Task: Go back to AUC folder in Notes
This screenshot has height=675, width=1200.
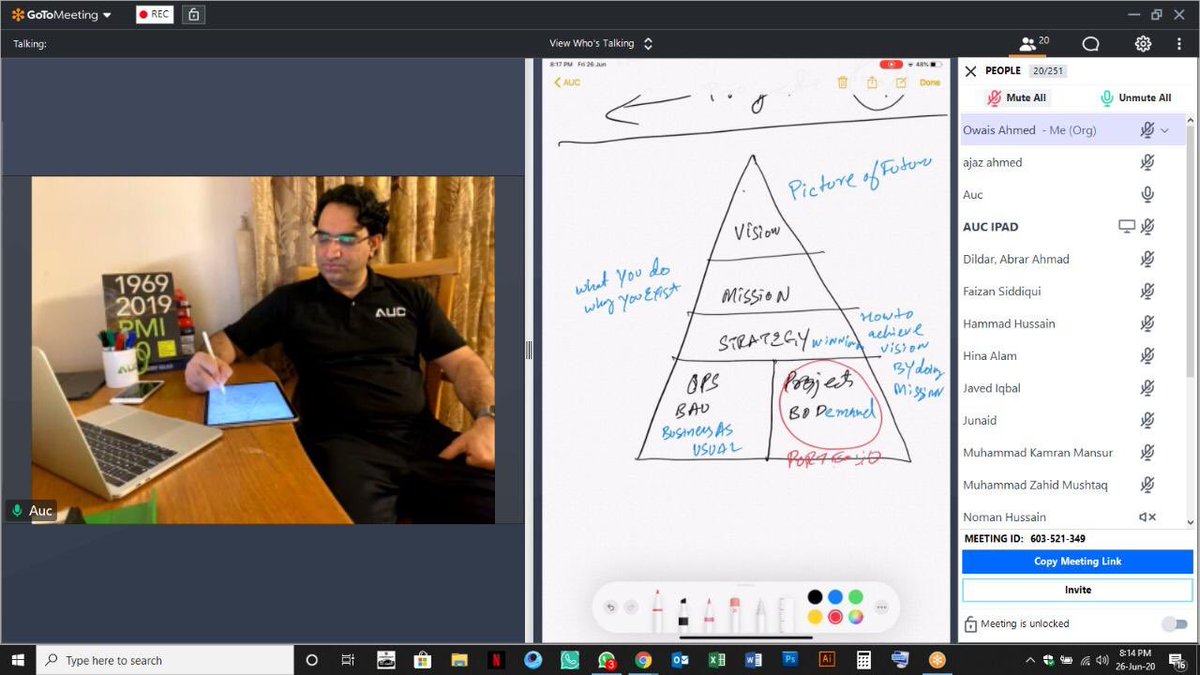Action: [567, 82]
